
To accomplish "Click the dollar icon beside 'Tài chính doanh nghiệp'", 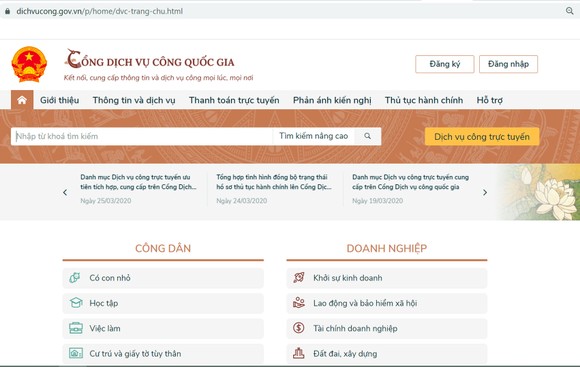I will click(299, 327).
